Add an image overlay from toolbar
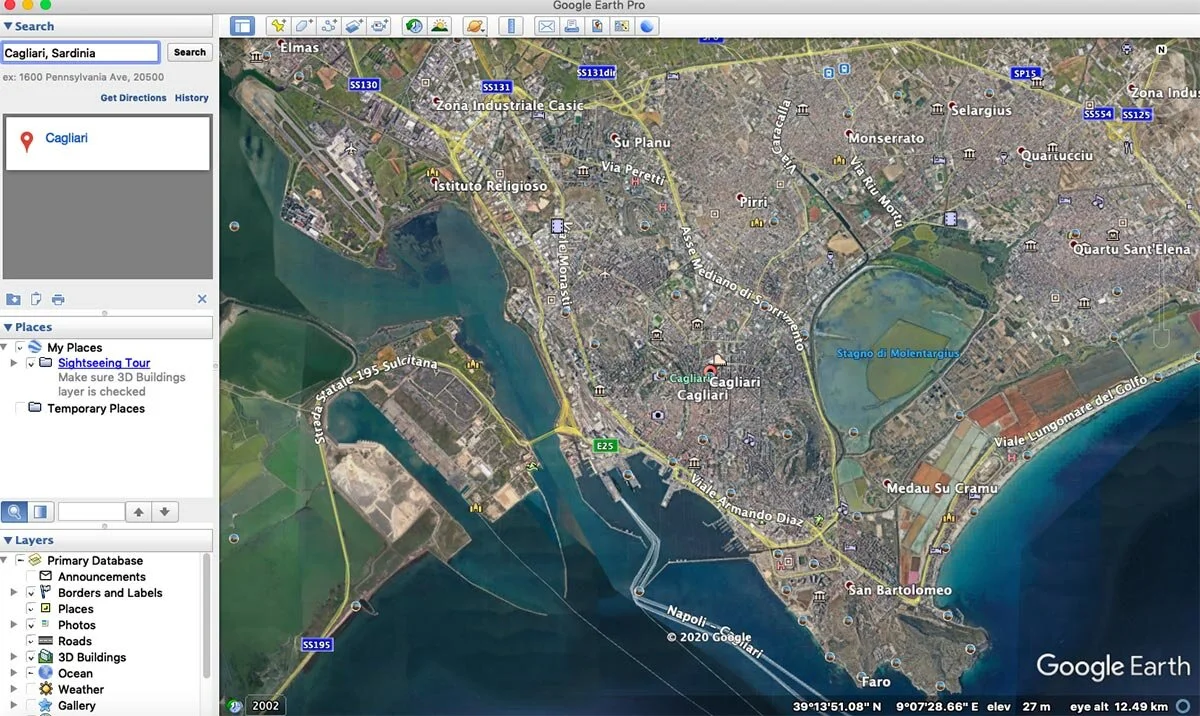This screenshot has height=716, width=1200. 354,26
